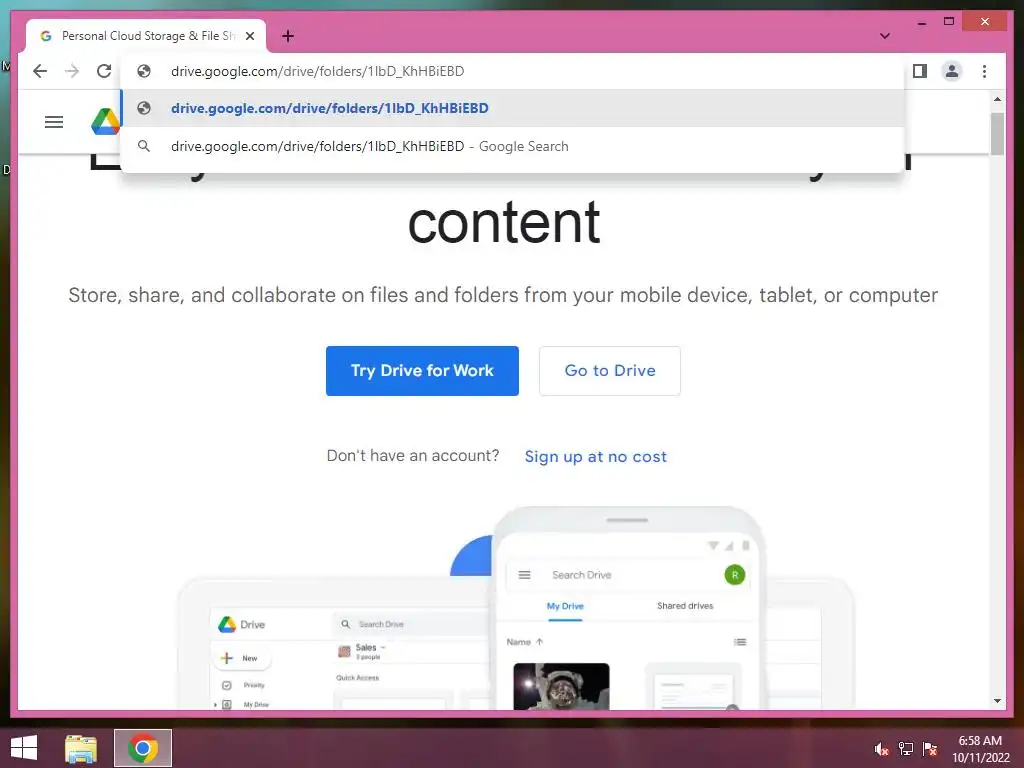Image resolution: width=1024 pixels, height=768 pixels.
Task: Open the Sign up at no cost link
Action: coord(596,456)
